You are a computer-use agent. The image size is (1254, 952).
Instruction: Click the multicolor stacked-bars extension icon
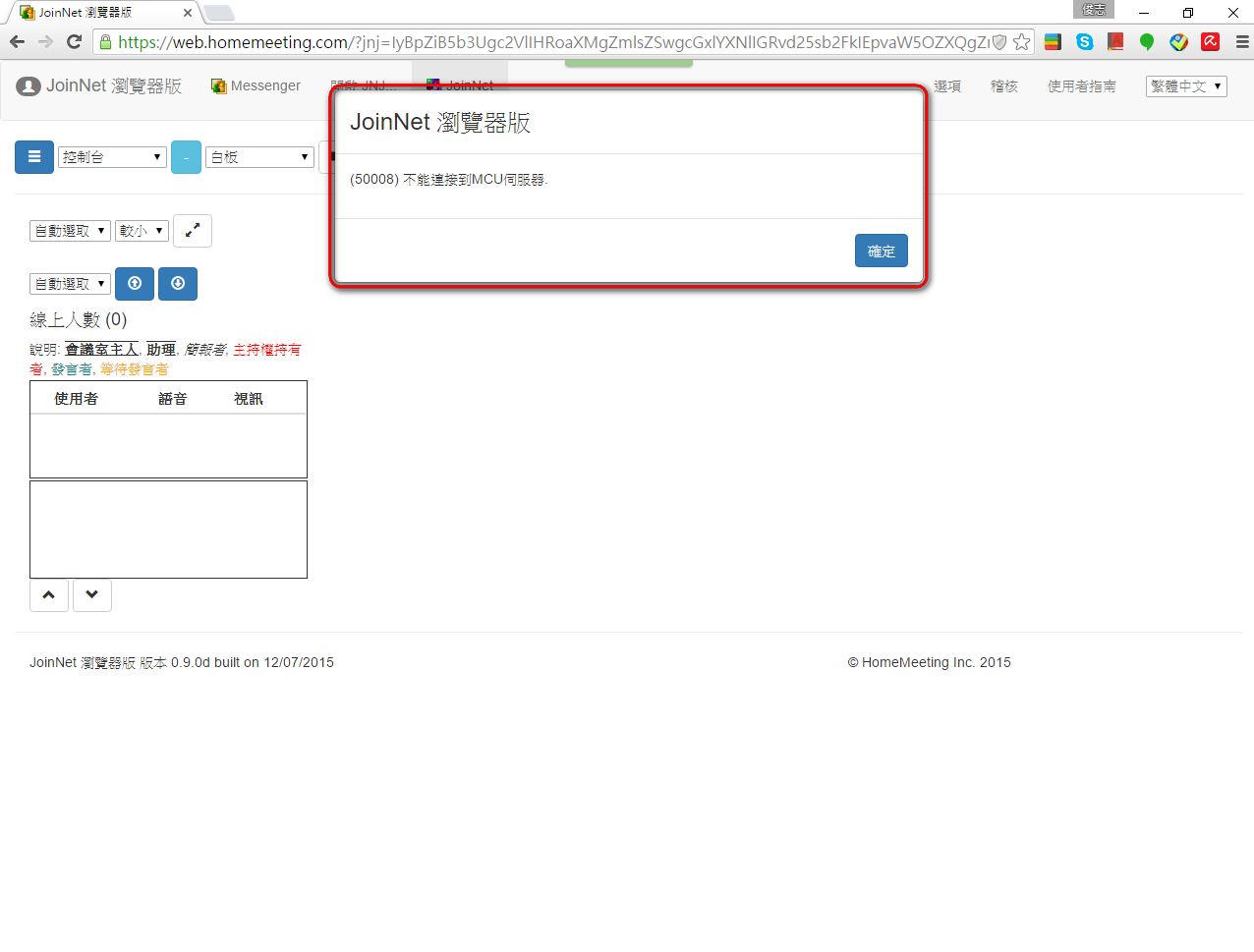(x=1053, y=42)
